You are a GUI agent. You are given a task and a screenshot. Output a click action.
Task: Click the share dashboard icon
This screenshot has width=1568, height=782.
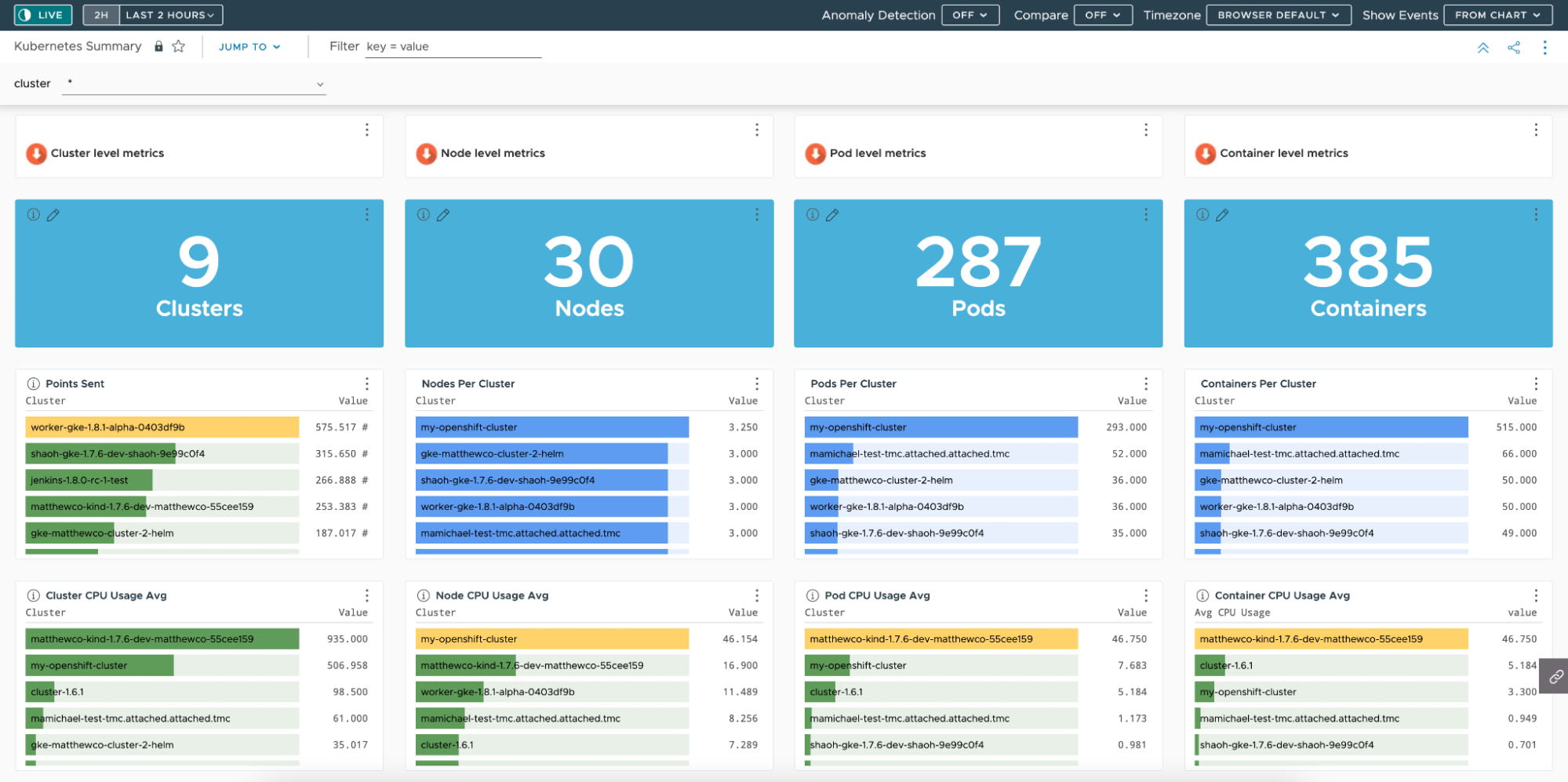coord(1514,48)
